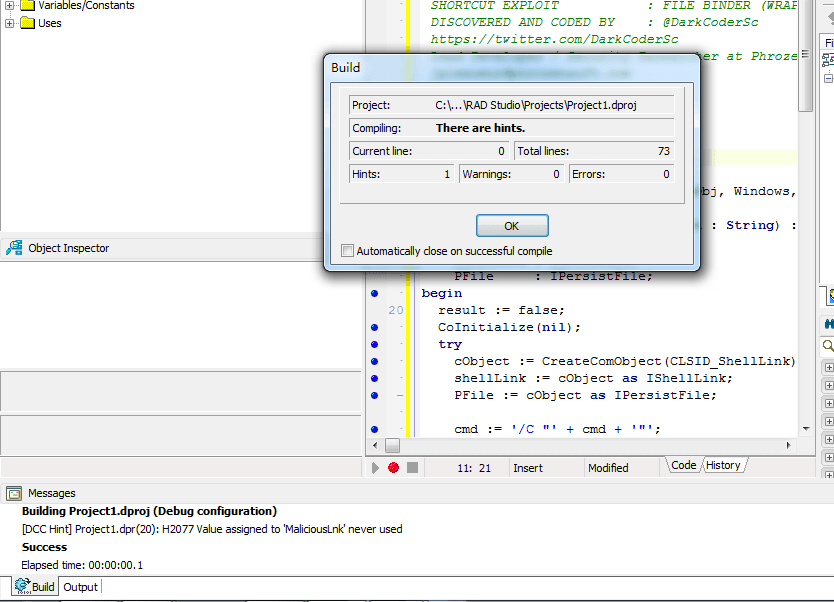Click the gray stop macro square
This screenshot has height=602, width=834.
point(412,467)
